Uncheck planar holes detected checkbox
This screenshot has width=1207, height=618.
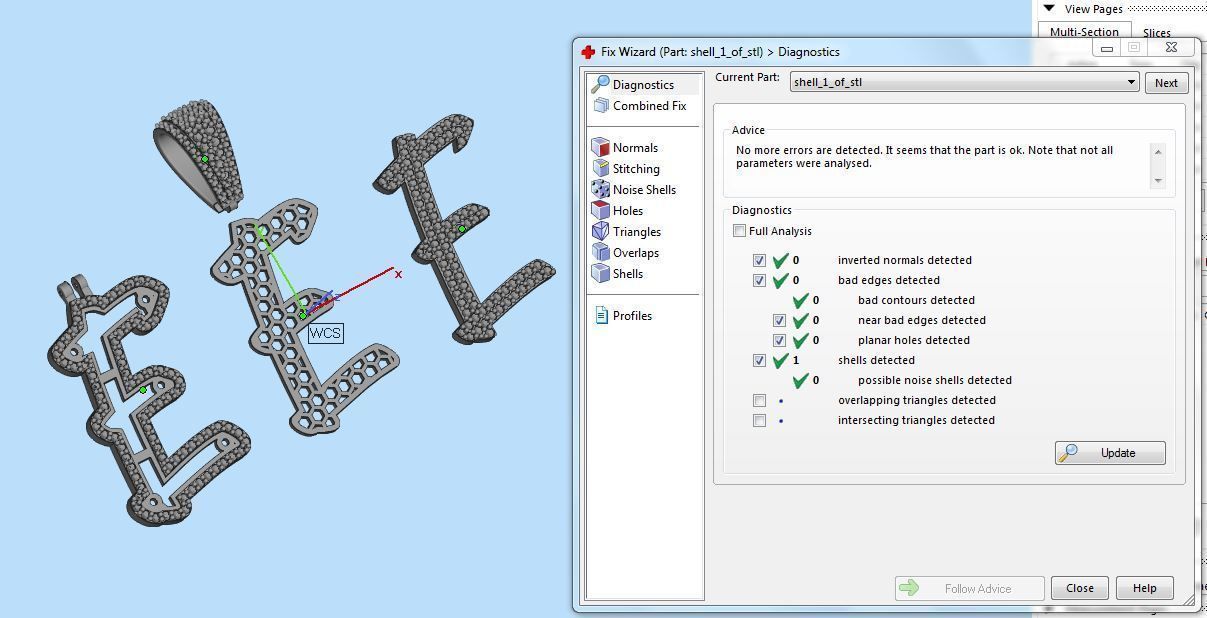(779, 340)
